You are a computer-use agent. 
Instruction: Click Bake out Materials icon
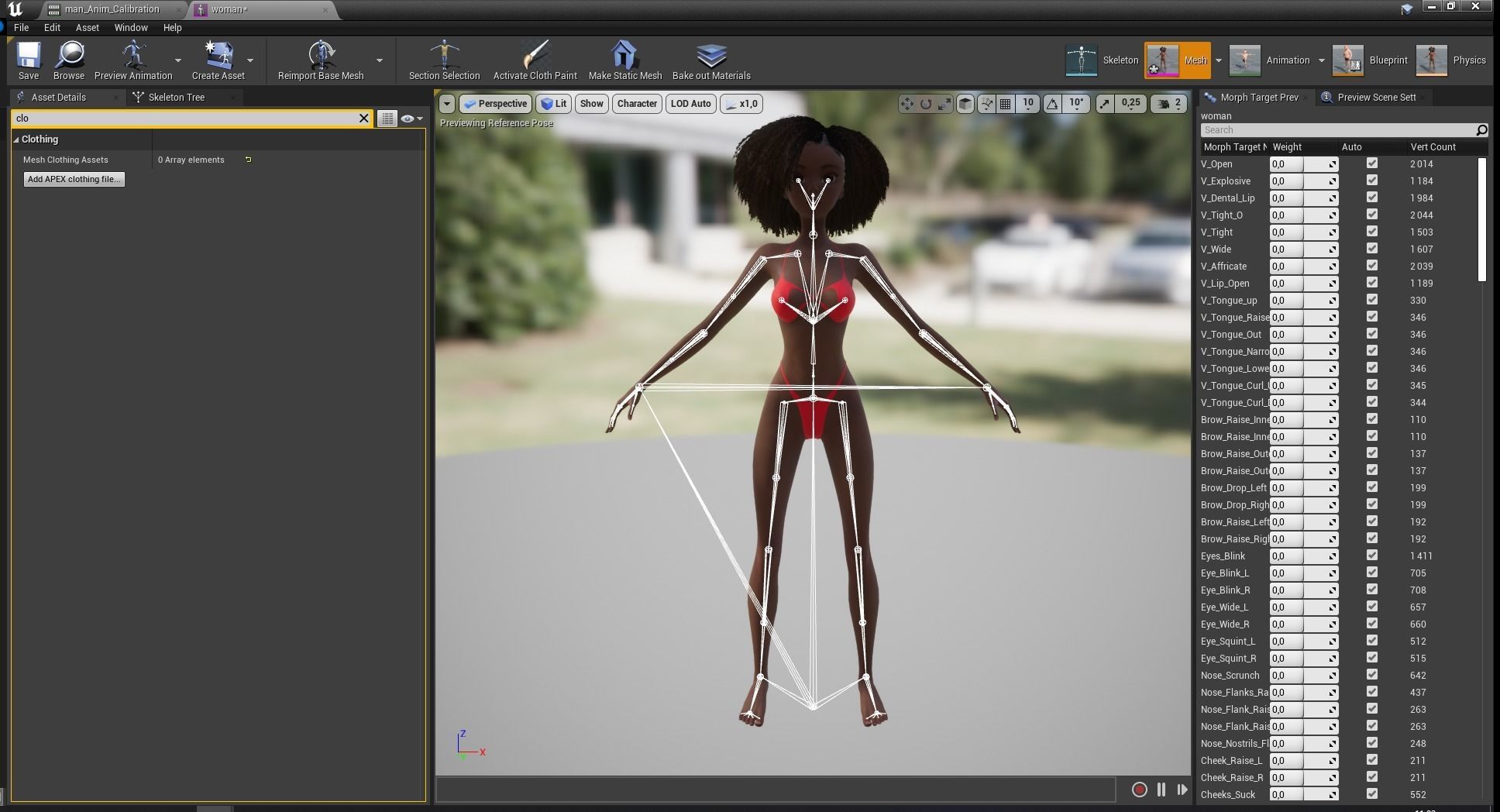(711, 56)
